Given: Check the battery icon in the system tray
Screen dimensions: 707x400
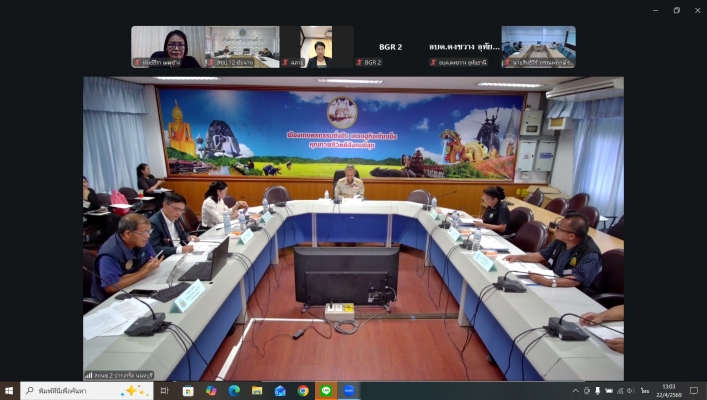Looking at the screenshot, I should click(609, 391).
